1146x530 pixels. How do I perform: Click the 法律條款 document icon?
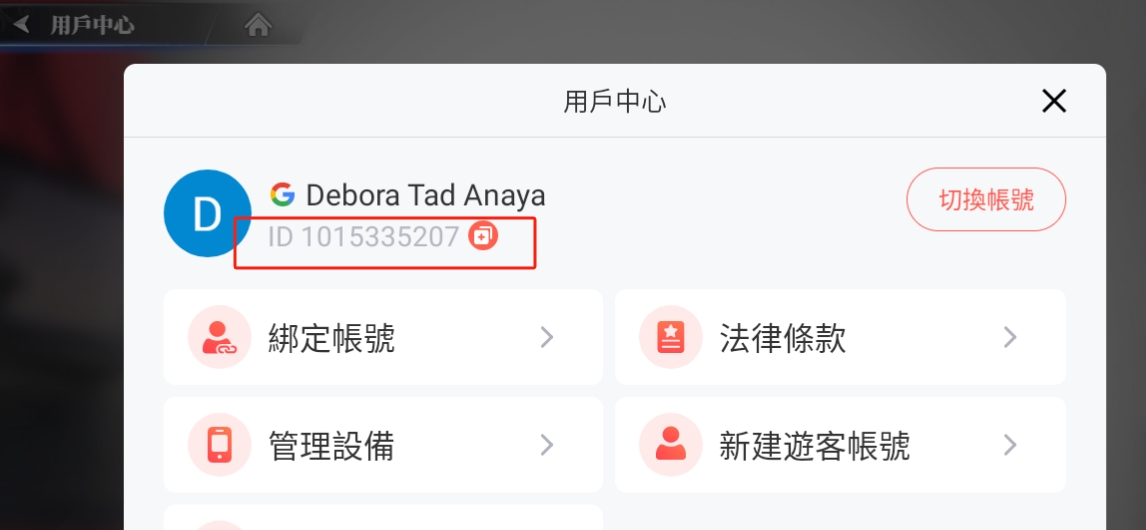(670, 337)
